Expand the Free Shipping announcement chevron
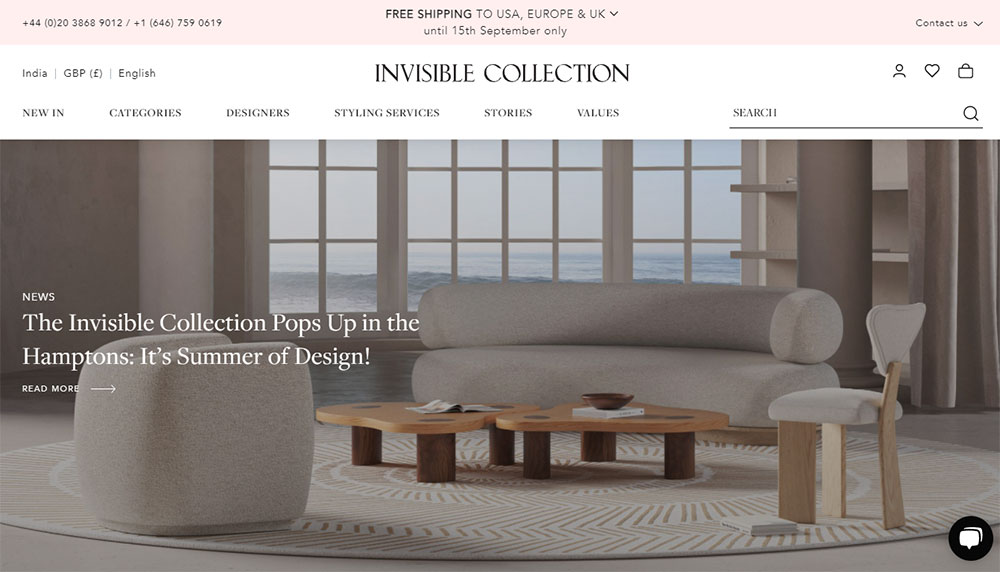Screen dimensions: 1000x572 coord(614,13)
